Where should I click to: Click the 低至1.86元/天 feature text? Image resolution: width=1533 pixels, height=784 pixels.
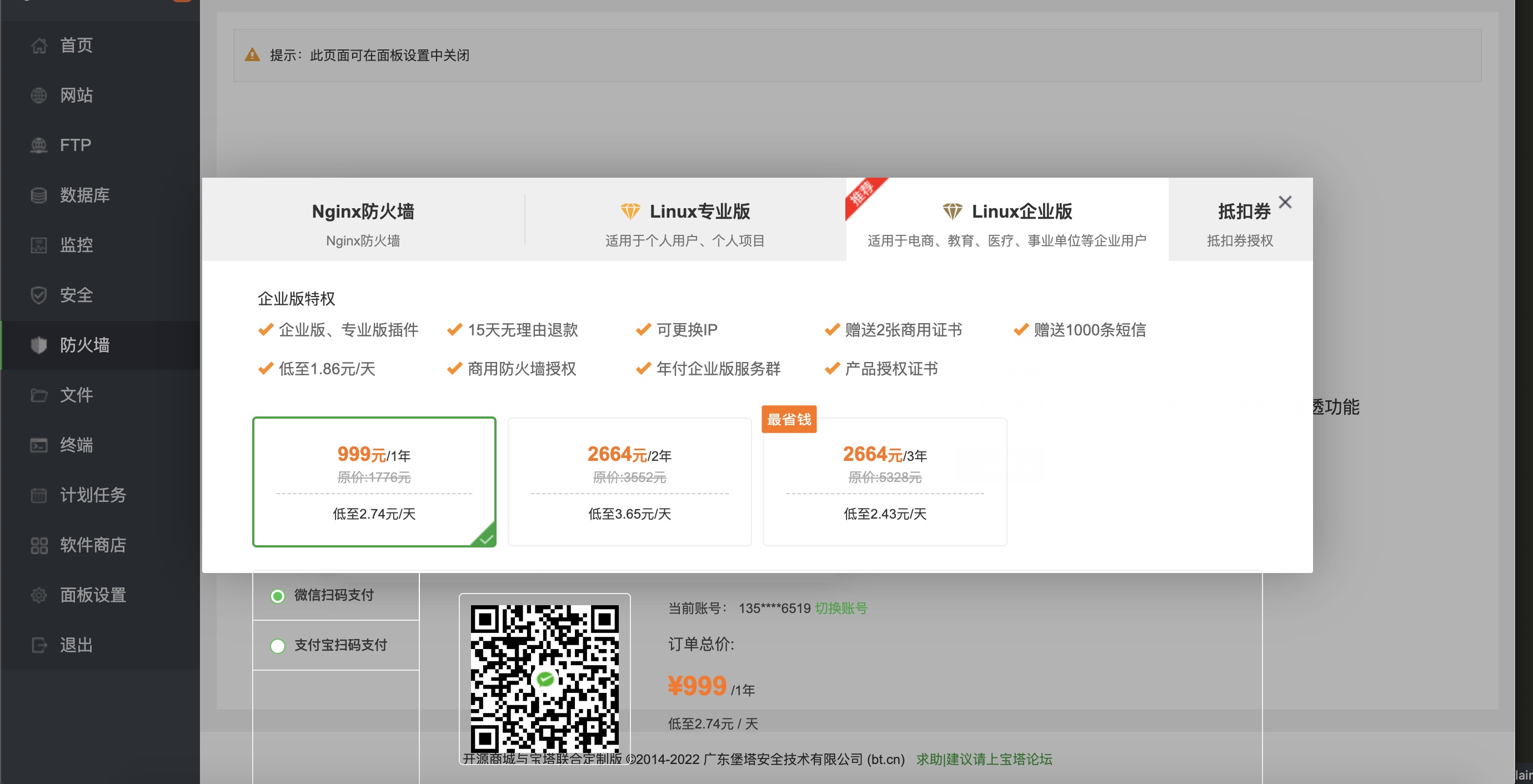point(327,369)
